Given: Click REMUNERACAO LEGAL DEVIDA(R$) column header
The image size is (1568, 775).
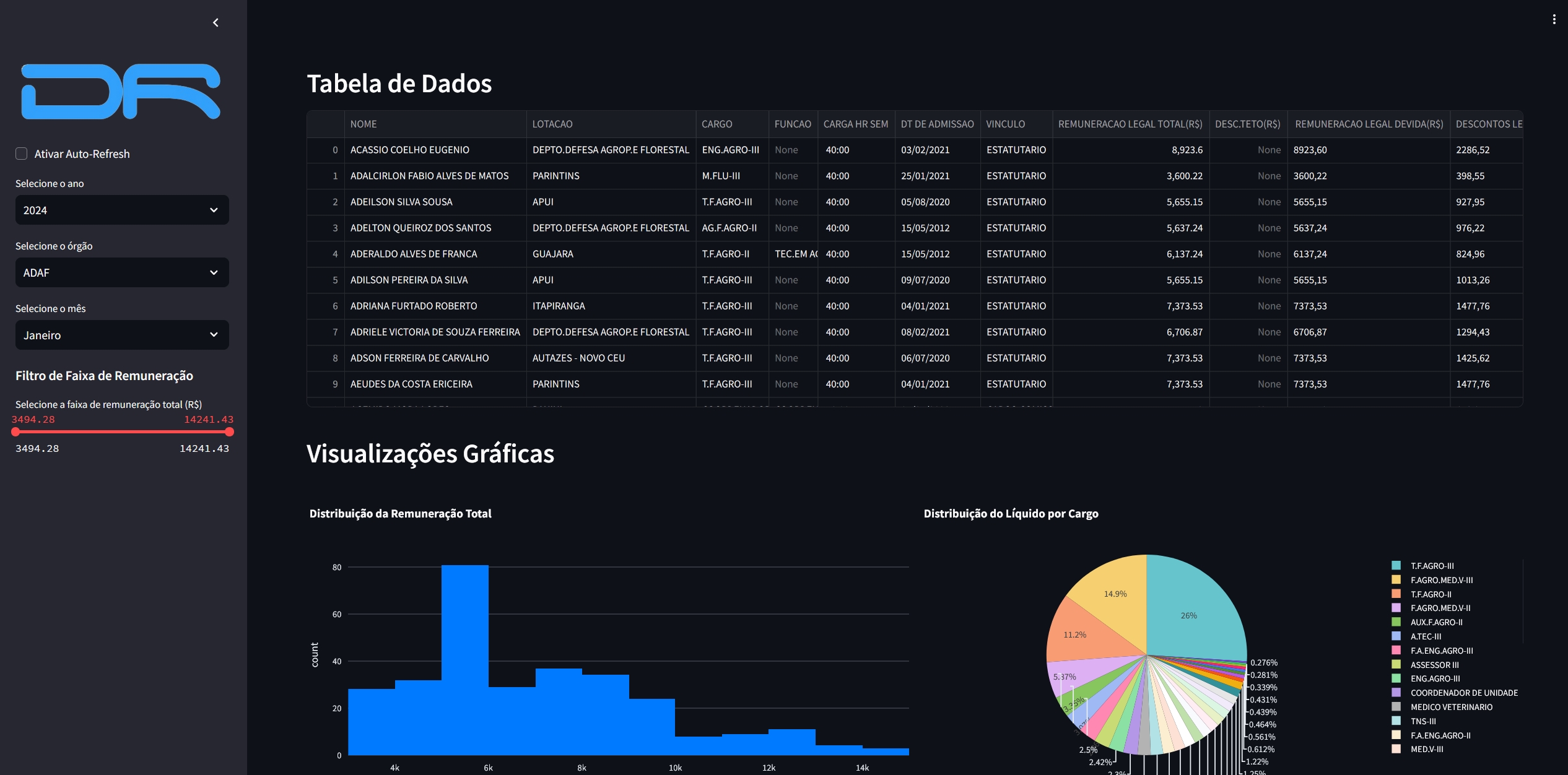Looking at the screenshot, I should point(1369,124).
